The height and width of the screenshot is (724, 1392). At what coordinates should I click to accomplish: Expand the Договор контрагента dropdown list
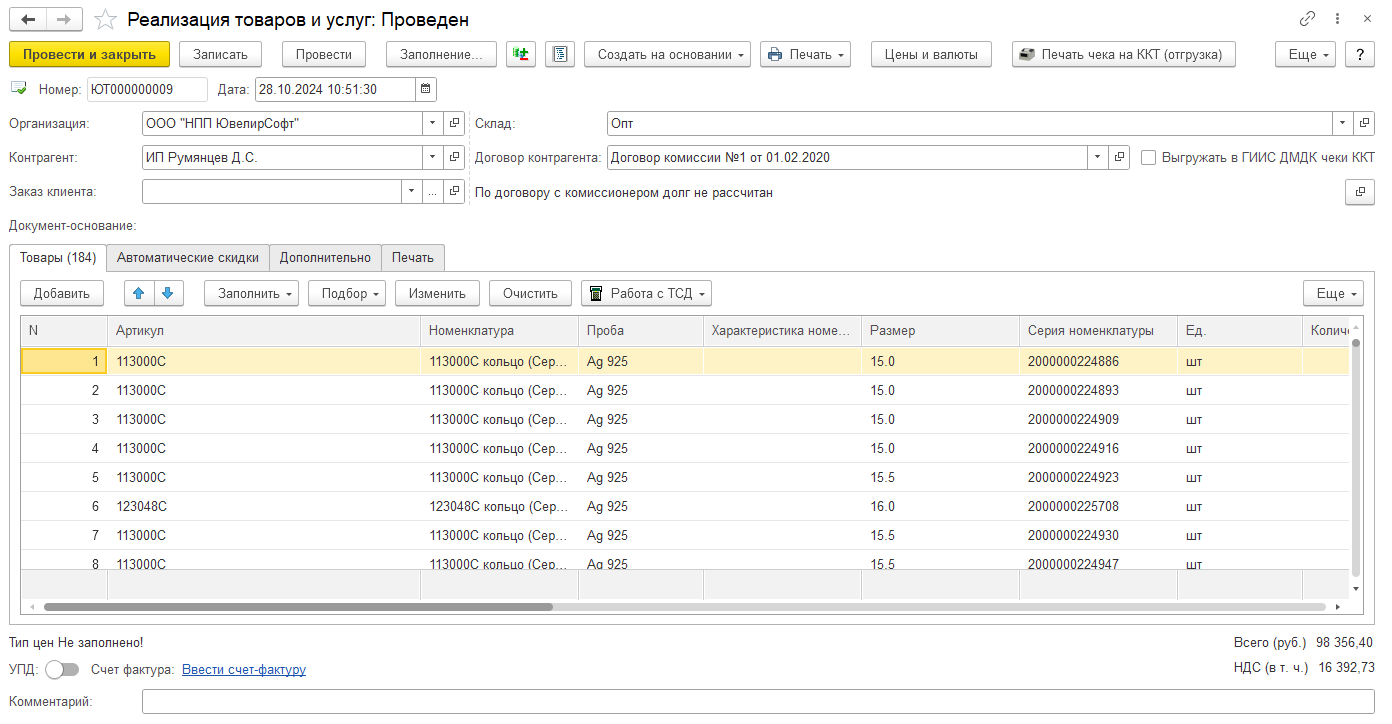point(1098,157)
